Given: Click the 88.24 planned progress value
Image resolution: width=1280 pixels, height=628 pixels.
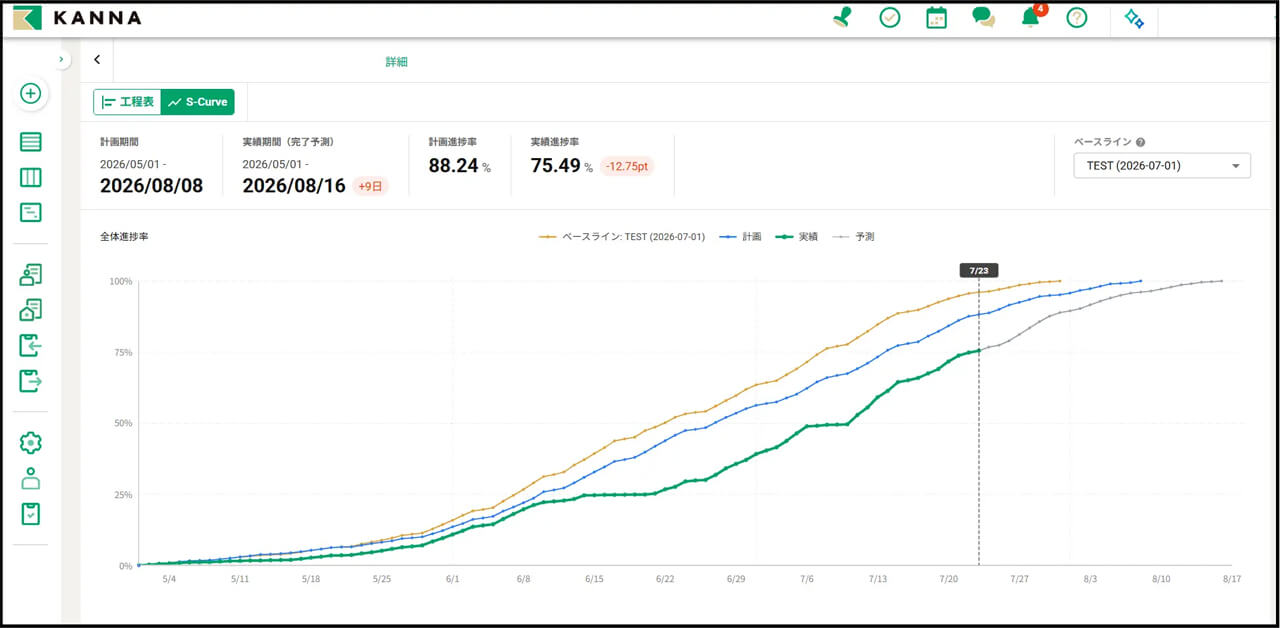Looking at the screenshot, I should pos(453,166).
